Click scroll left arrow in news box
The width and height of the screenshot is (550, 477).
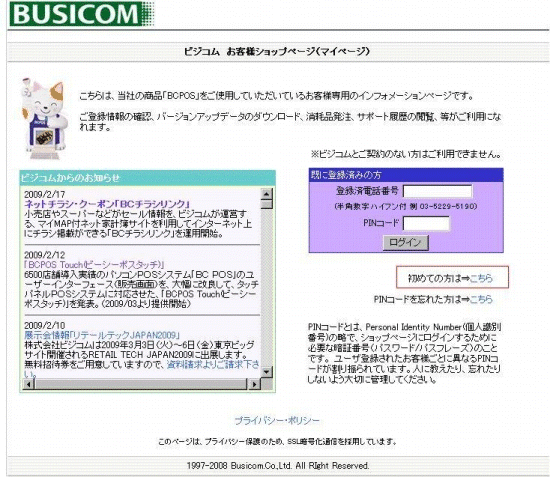28,384
